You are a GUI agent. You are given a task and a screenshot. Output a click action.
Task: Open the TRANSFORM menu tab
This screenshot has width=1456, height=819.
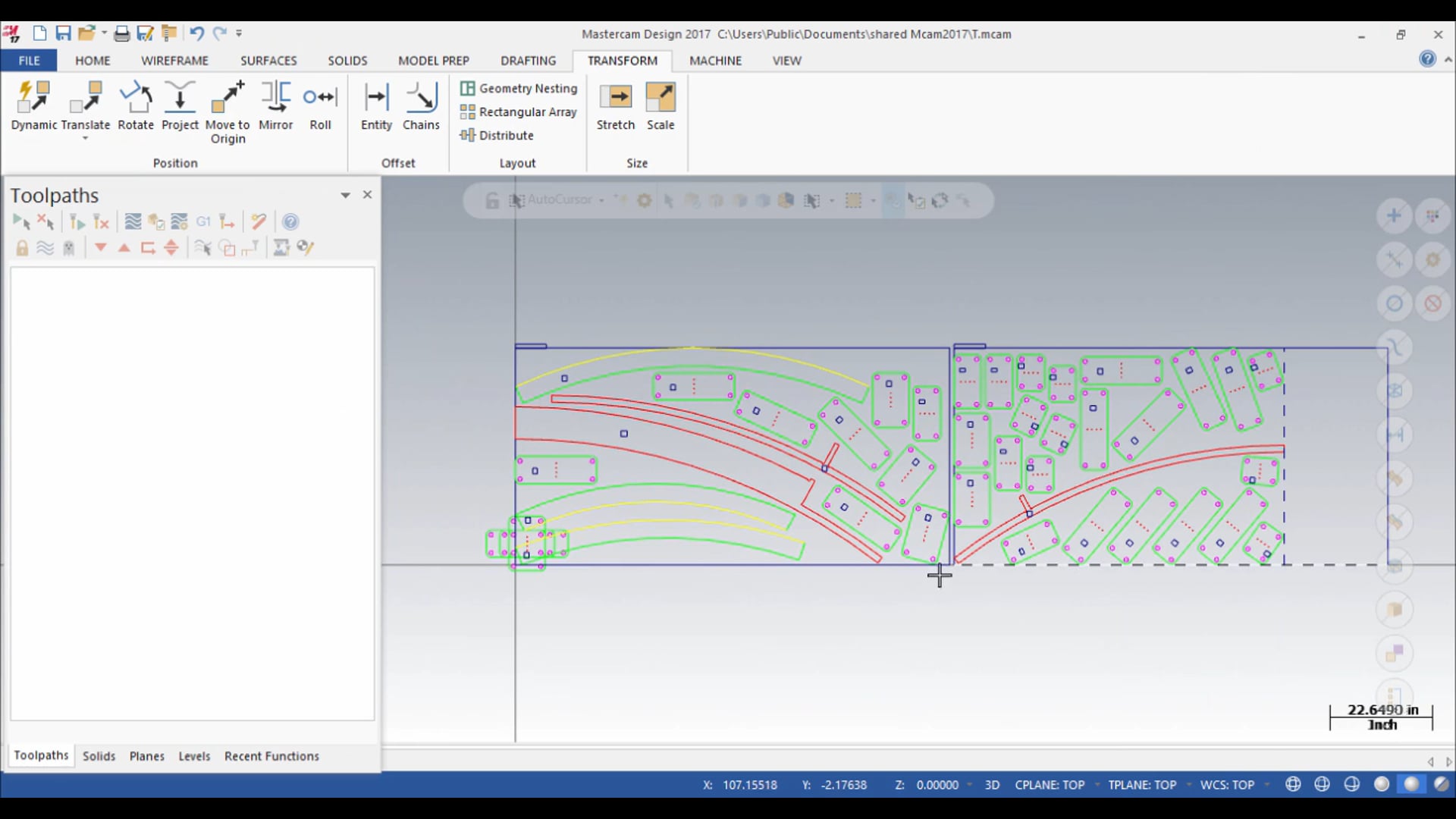point(622,60)
